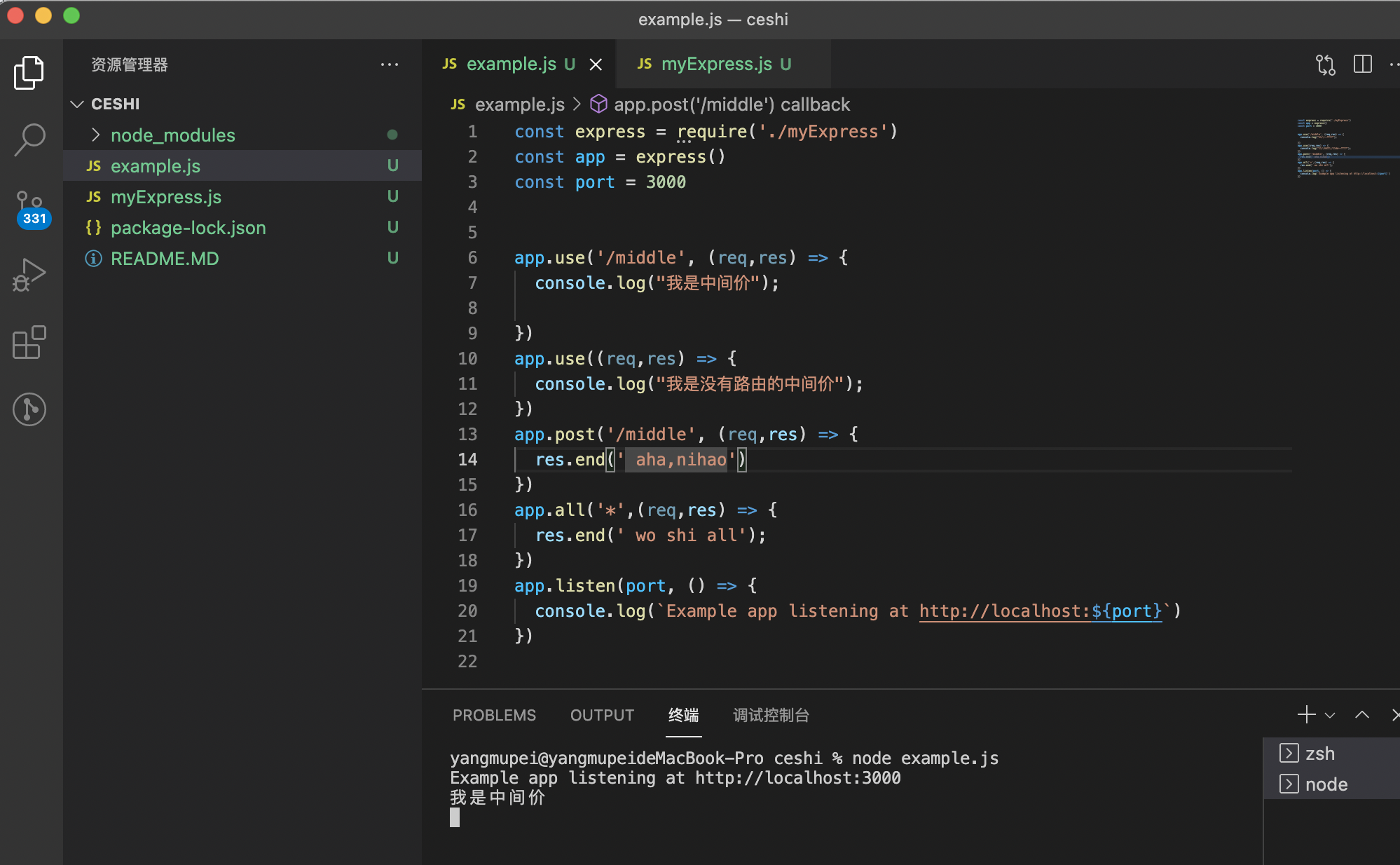Add a new terminal with plus icon

pos(1306,715)
